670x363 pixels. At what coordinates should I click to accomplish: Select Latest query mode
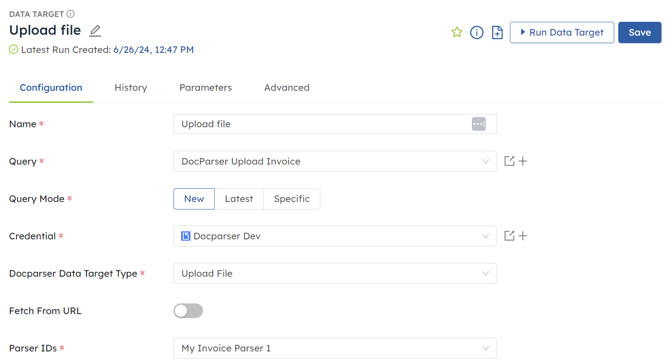click(x=239, y=199)
